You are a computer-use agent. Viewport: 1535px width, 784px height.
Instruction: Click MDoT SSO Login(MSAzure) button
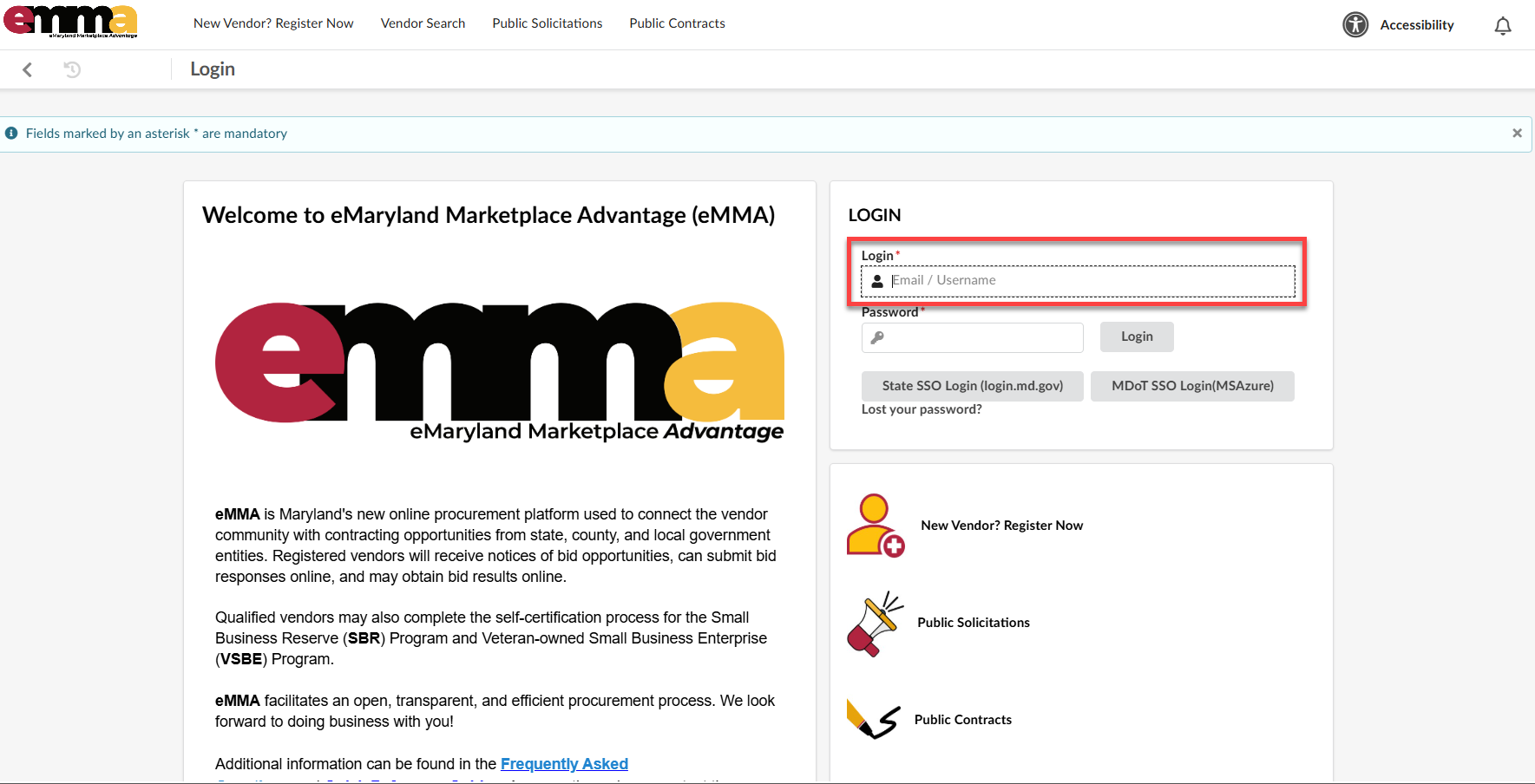coord(1192,386)
